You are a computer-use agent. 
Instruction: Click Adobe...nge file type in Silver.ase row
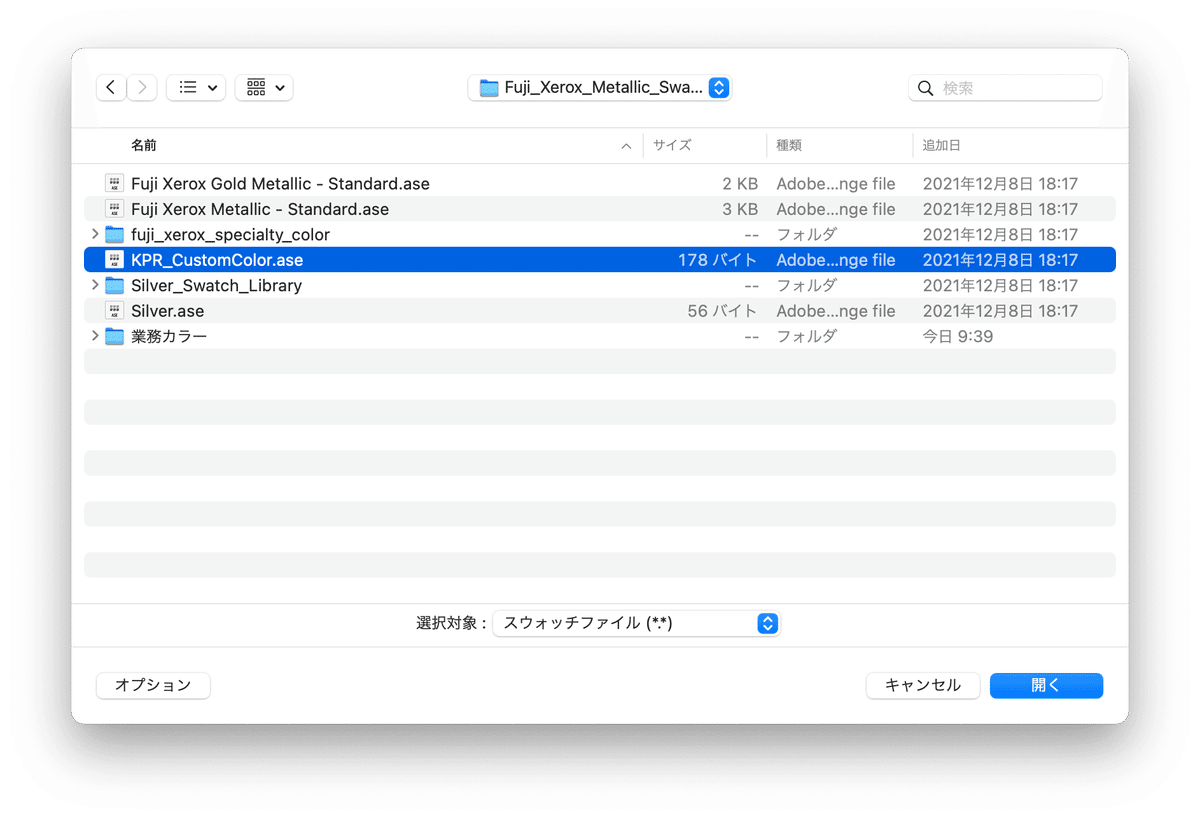click(x=836, y=311)
